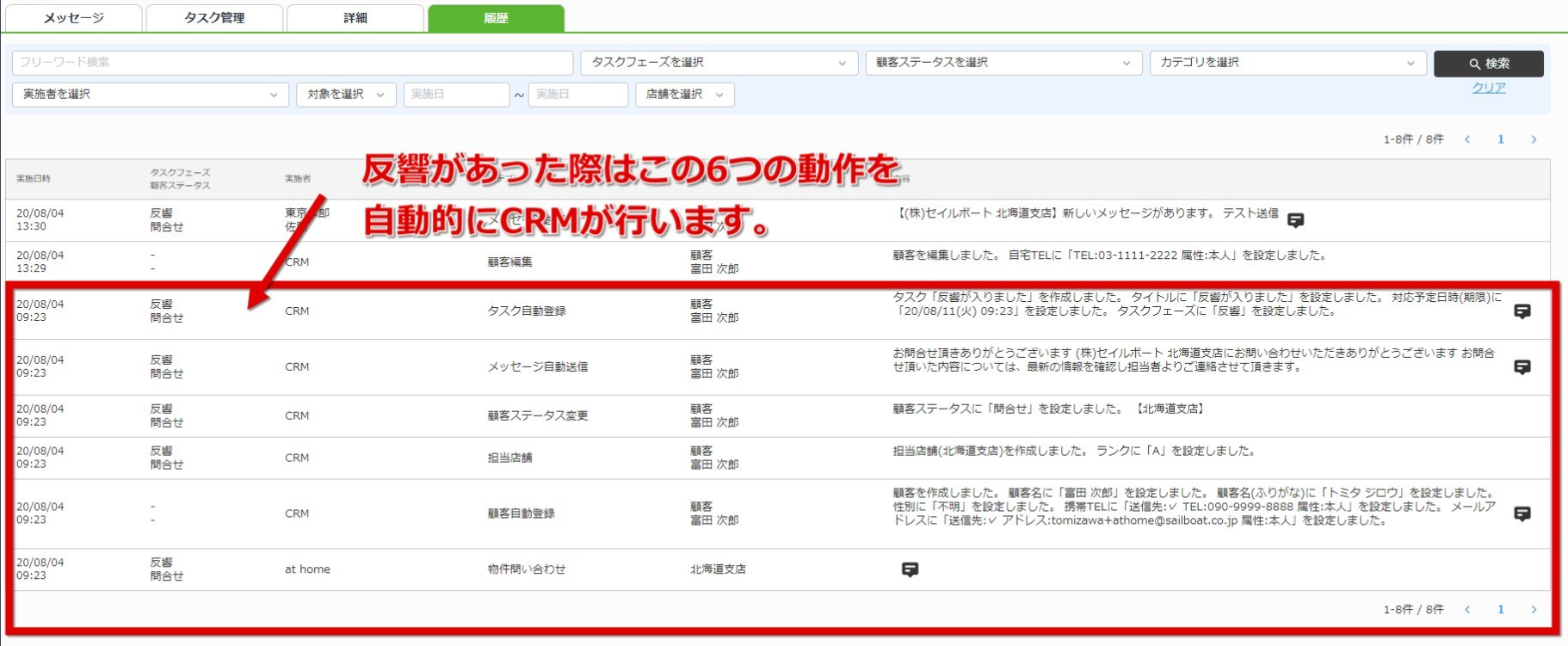
Task: Open message icon in 13:30 row
Action: pyautogui.click(x=1295, y=220)
